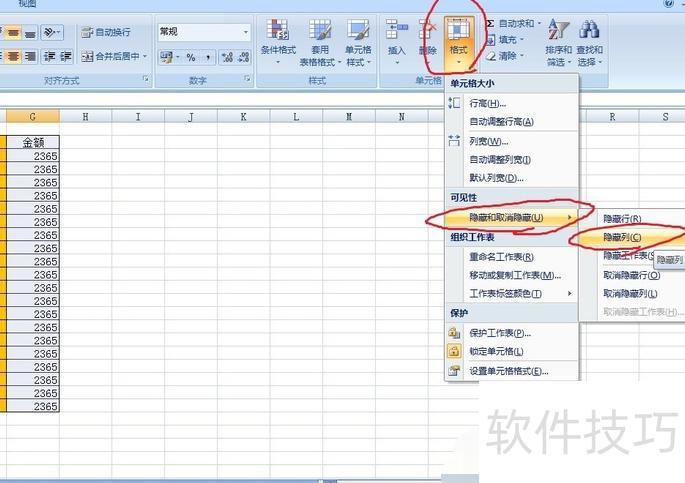Expand the Fill (填充) dropdown arrow
The height and width of the screenshot is (483, 685).
coord(522,40)
